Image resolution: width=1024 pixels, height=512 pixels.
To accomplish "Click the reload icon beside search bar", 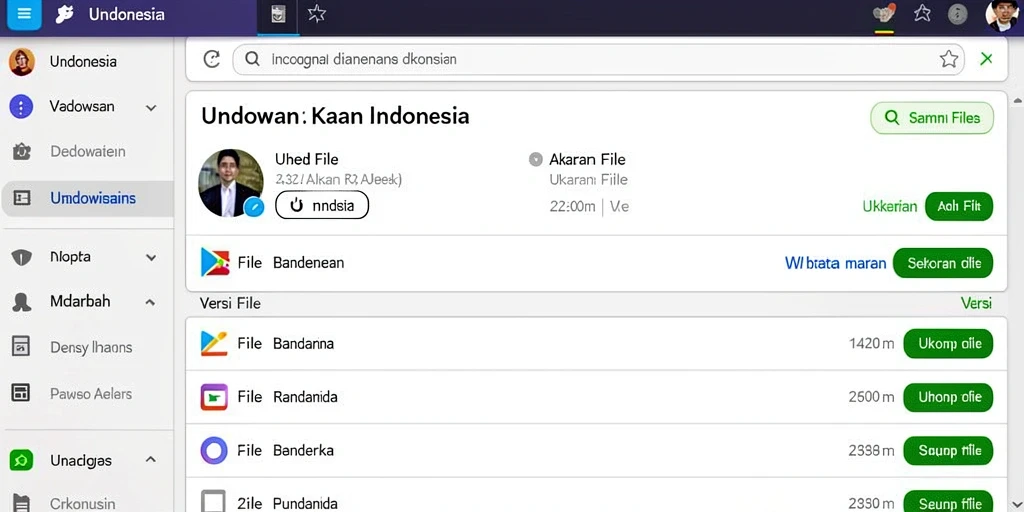I will (212, 59).
